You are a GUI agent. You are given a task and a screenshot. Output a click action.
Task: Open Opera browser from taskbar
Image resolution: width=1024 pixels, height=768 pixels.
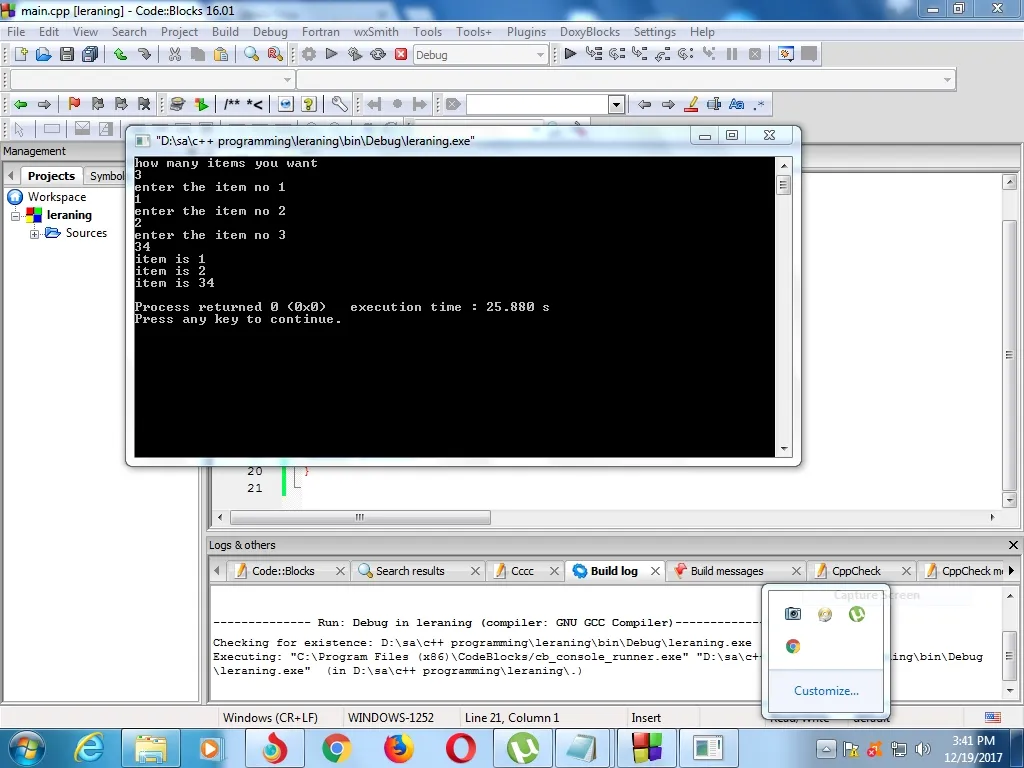point(460,748)
